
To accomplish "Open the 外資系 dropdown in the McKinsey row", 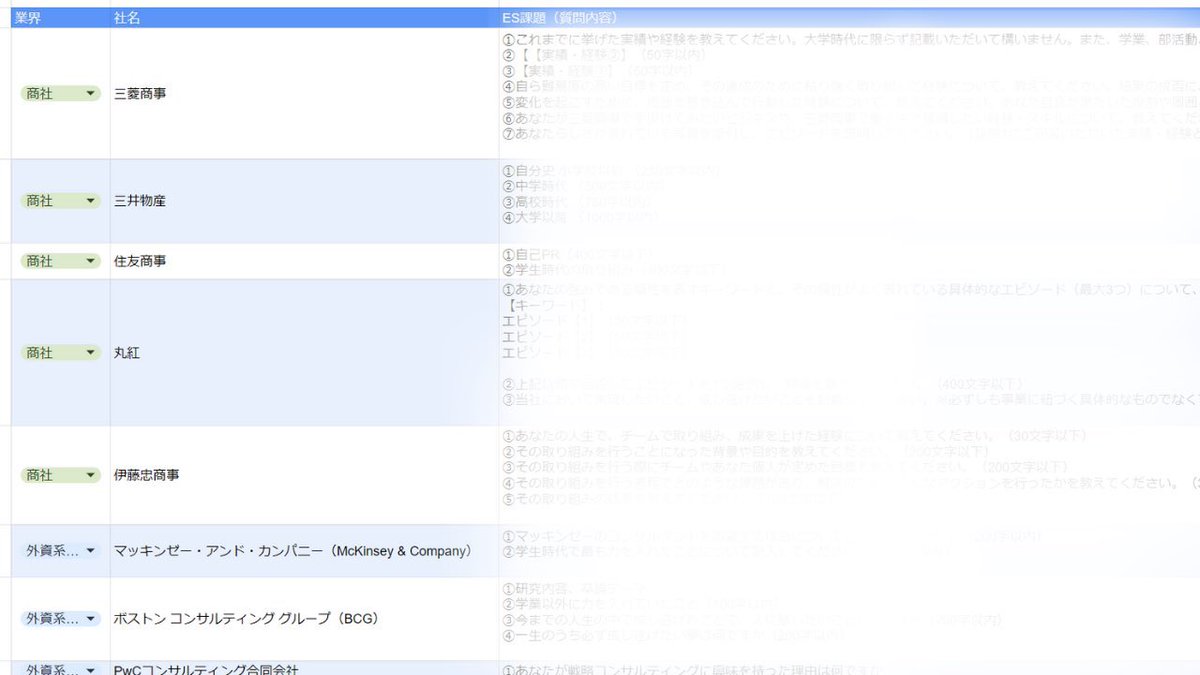I will (x=61, y=551).
